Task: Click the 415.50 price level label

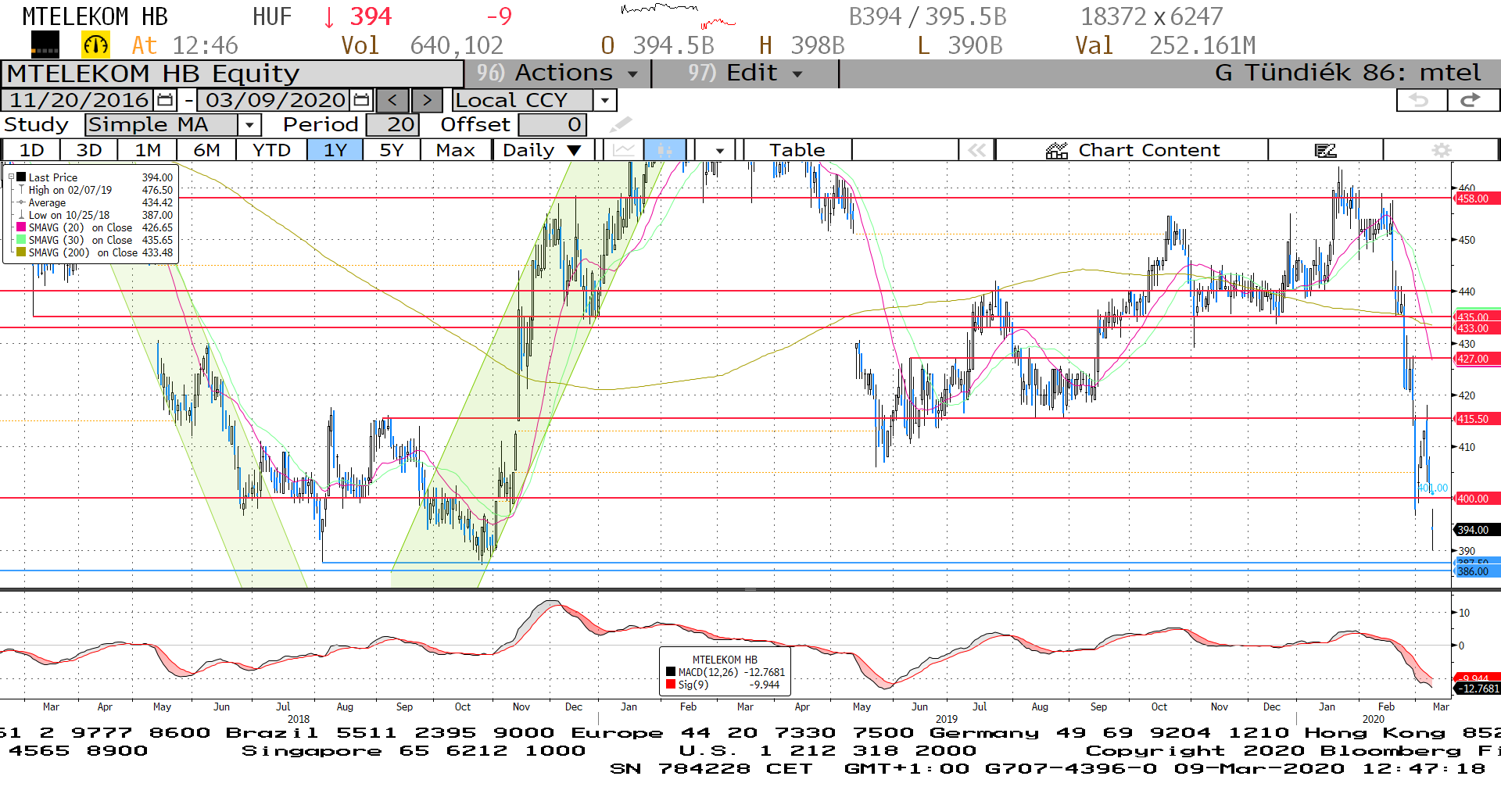Action: pyautogui.click(x=1476, y=419)
